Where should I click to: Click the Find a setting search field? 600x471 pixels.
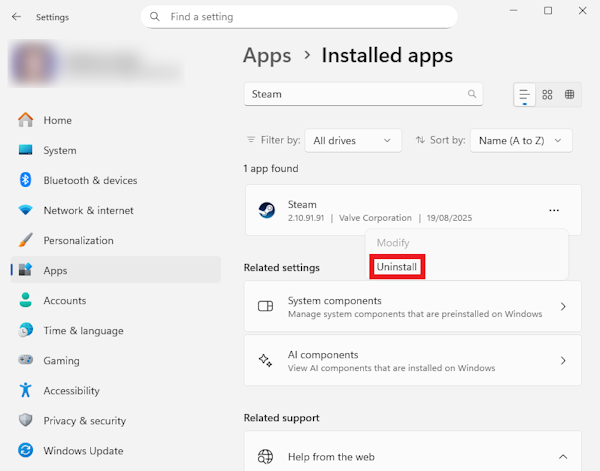tap(299, 17)
